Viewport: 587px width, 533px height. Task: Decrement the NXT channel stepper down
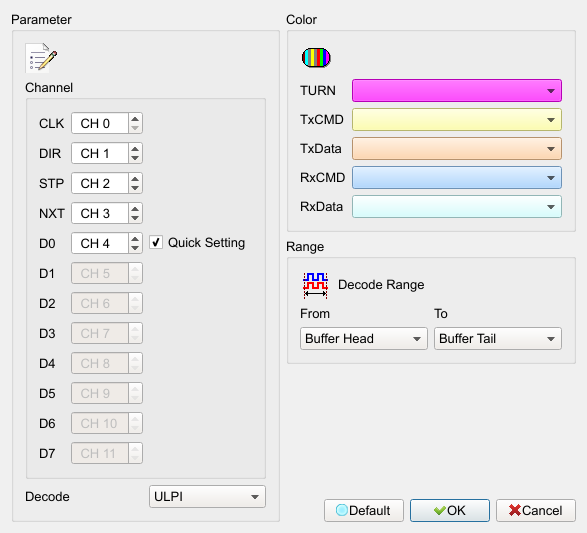135,218
